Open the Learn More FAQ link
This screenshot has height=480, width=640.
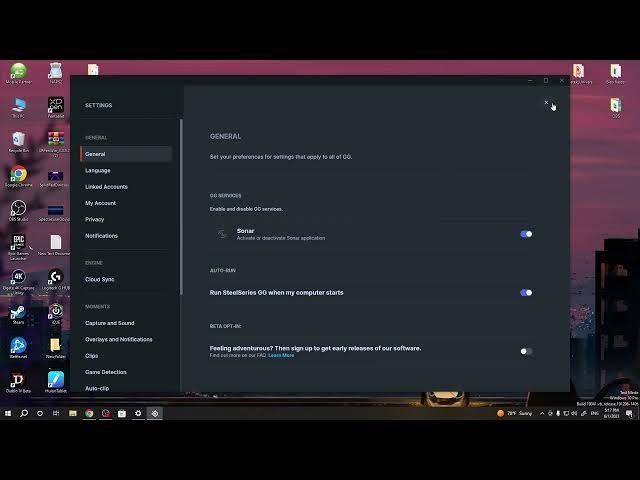coord(281,356)
